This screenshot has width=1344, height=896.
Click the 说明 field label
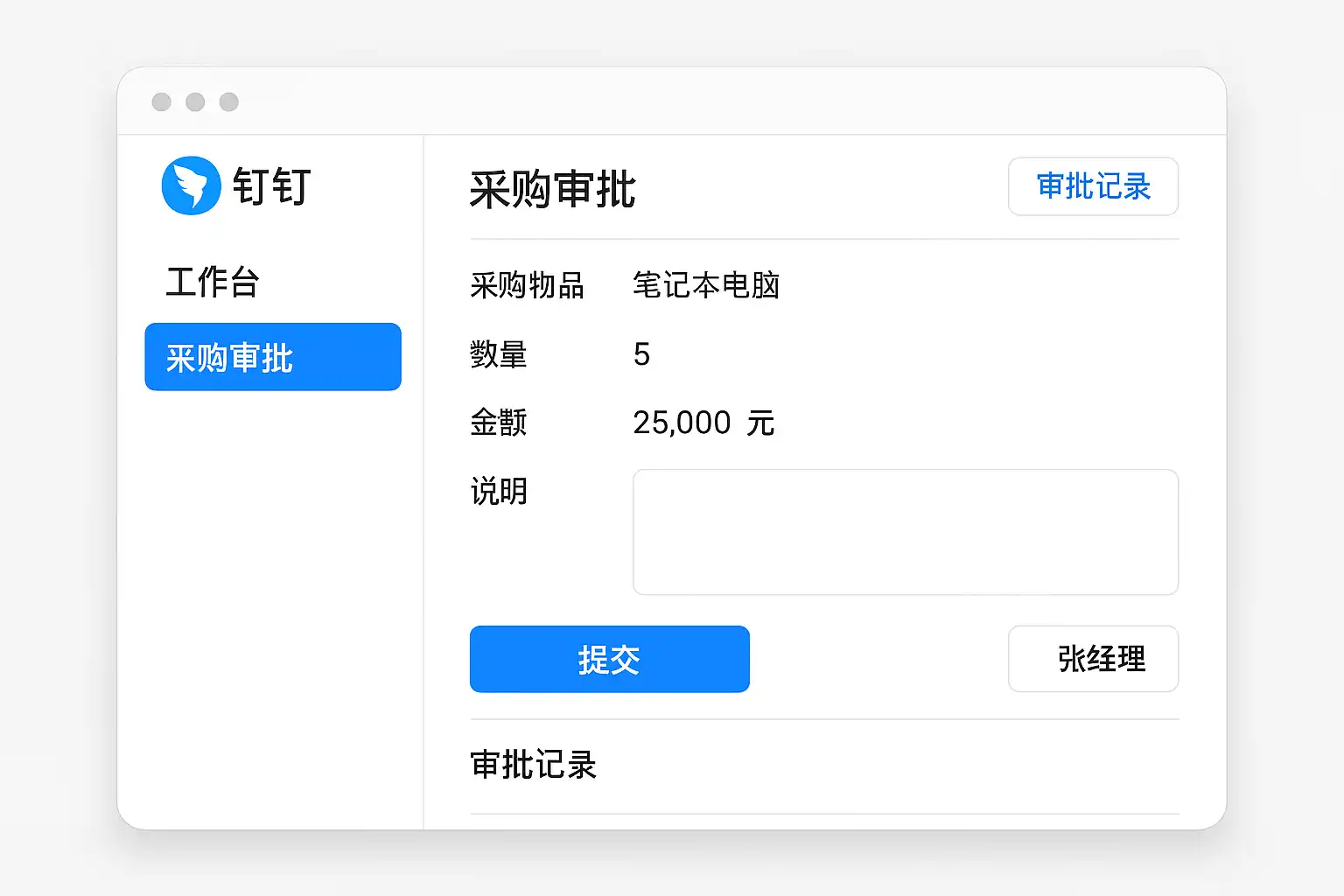498,492
